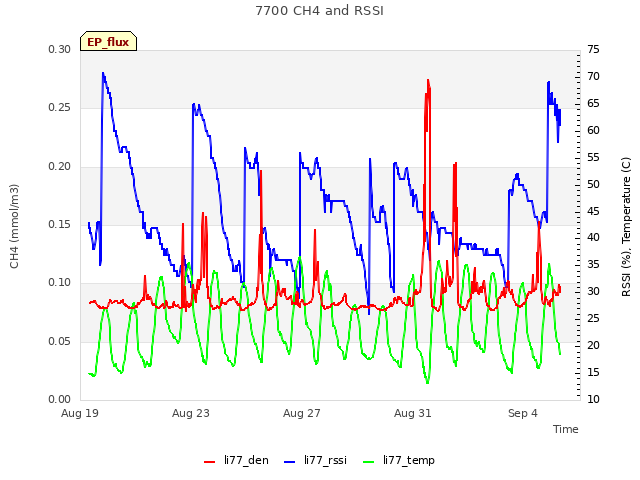Viewport: 640px width, 480px height.
Task: Click the 25 right axis tick label
Action: pyautogui.click(x=593, y=318)
